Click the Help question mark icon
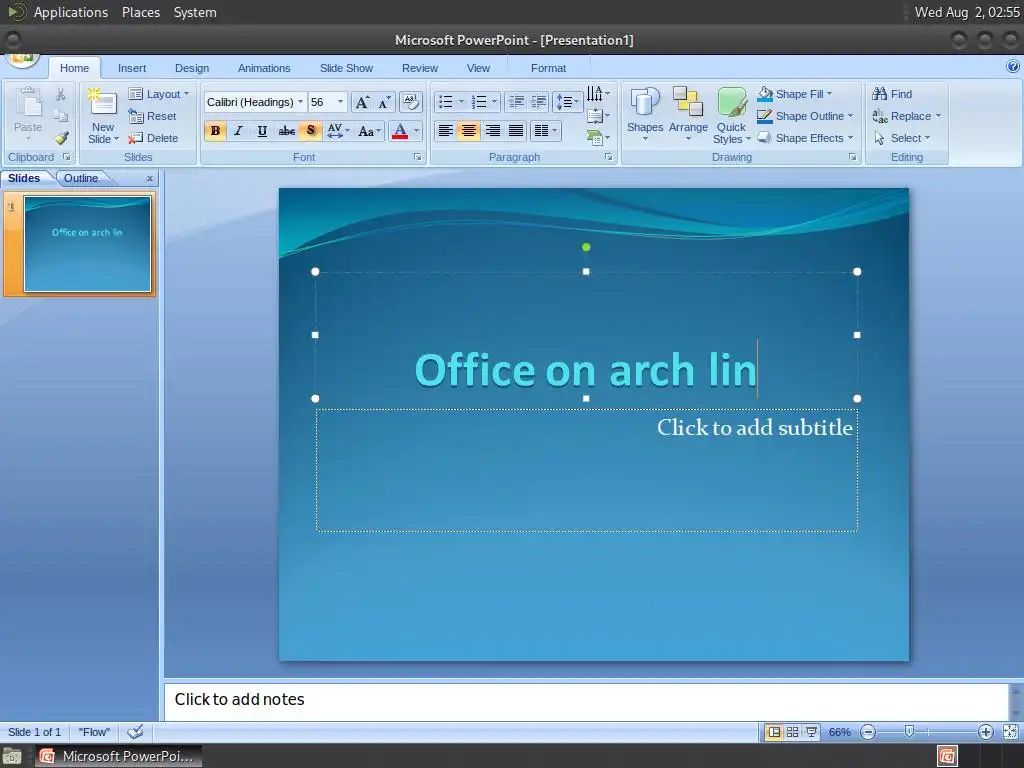Image resolution: width=1024 pixels, height=768 pixels. point(1012,66)
